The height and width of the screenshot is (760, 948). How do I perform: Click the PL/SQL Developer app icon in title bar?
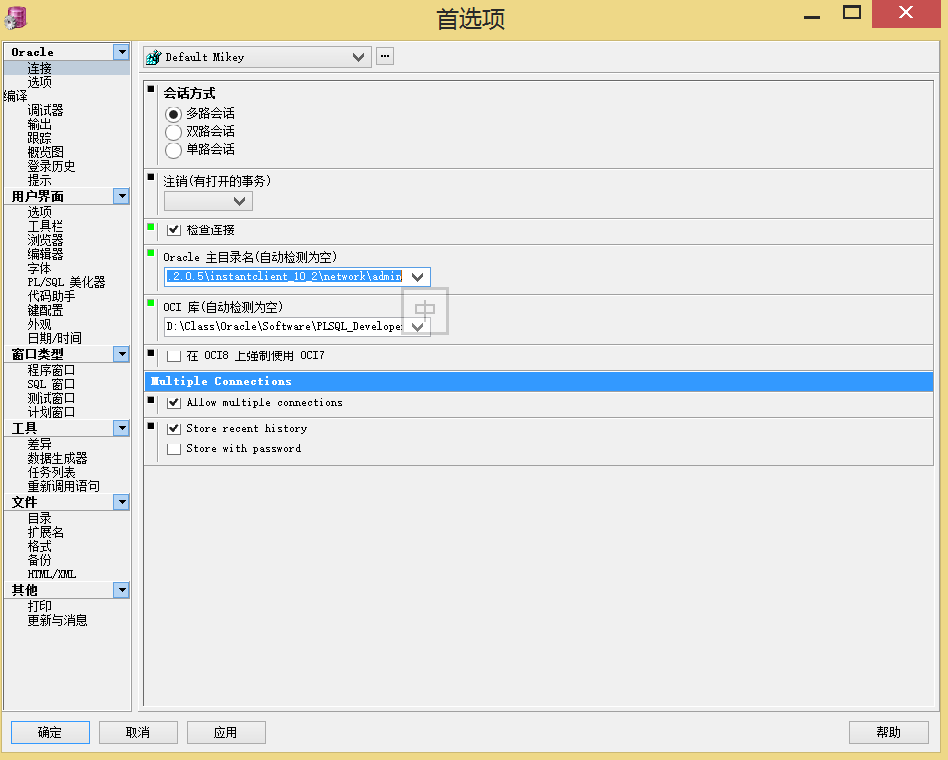tap(15, 18)
